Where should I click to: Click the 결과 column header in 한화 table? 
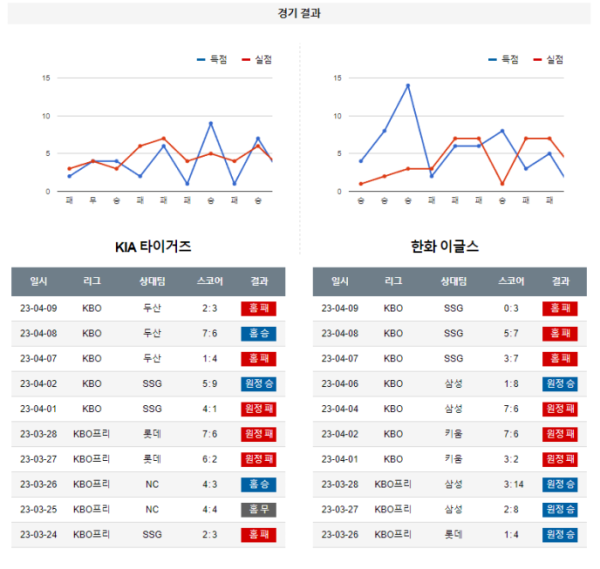point(561,281)
